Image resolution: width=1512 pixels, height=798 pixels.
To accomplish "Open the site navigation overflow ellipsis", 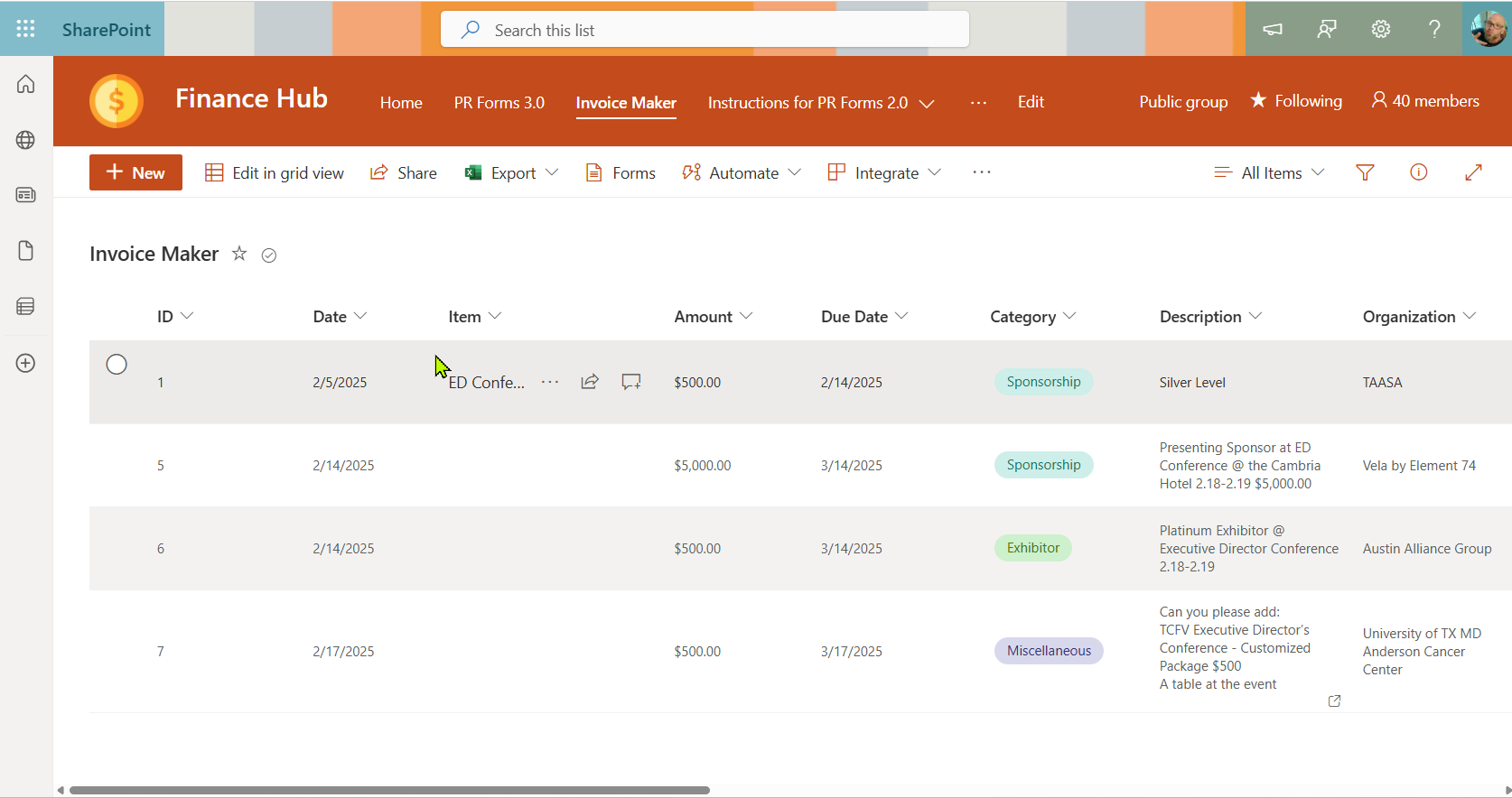I will 978,103.
